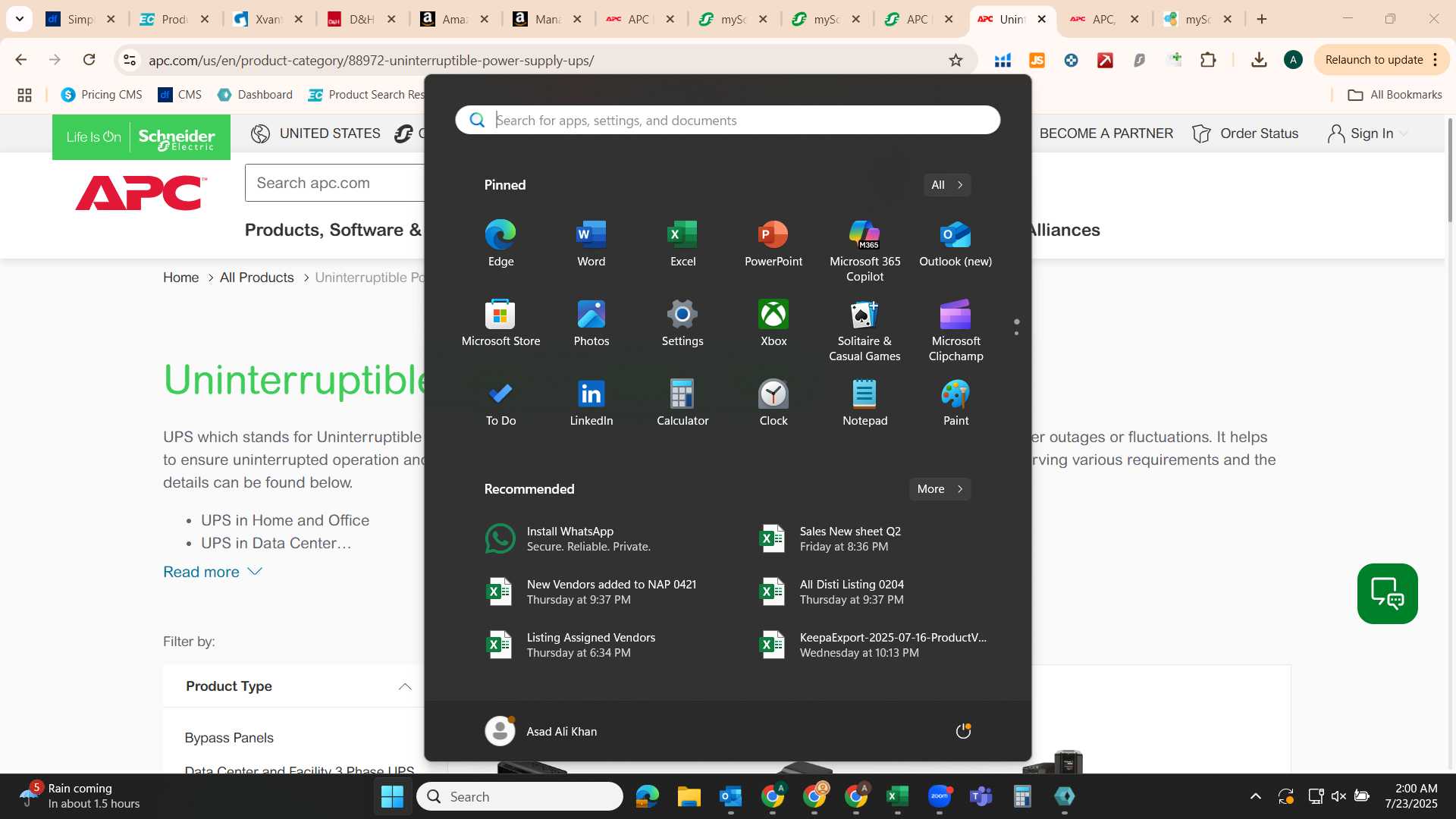Launch Xbox app

pos(773,324)
